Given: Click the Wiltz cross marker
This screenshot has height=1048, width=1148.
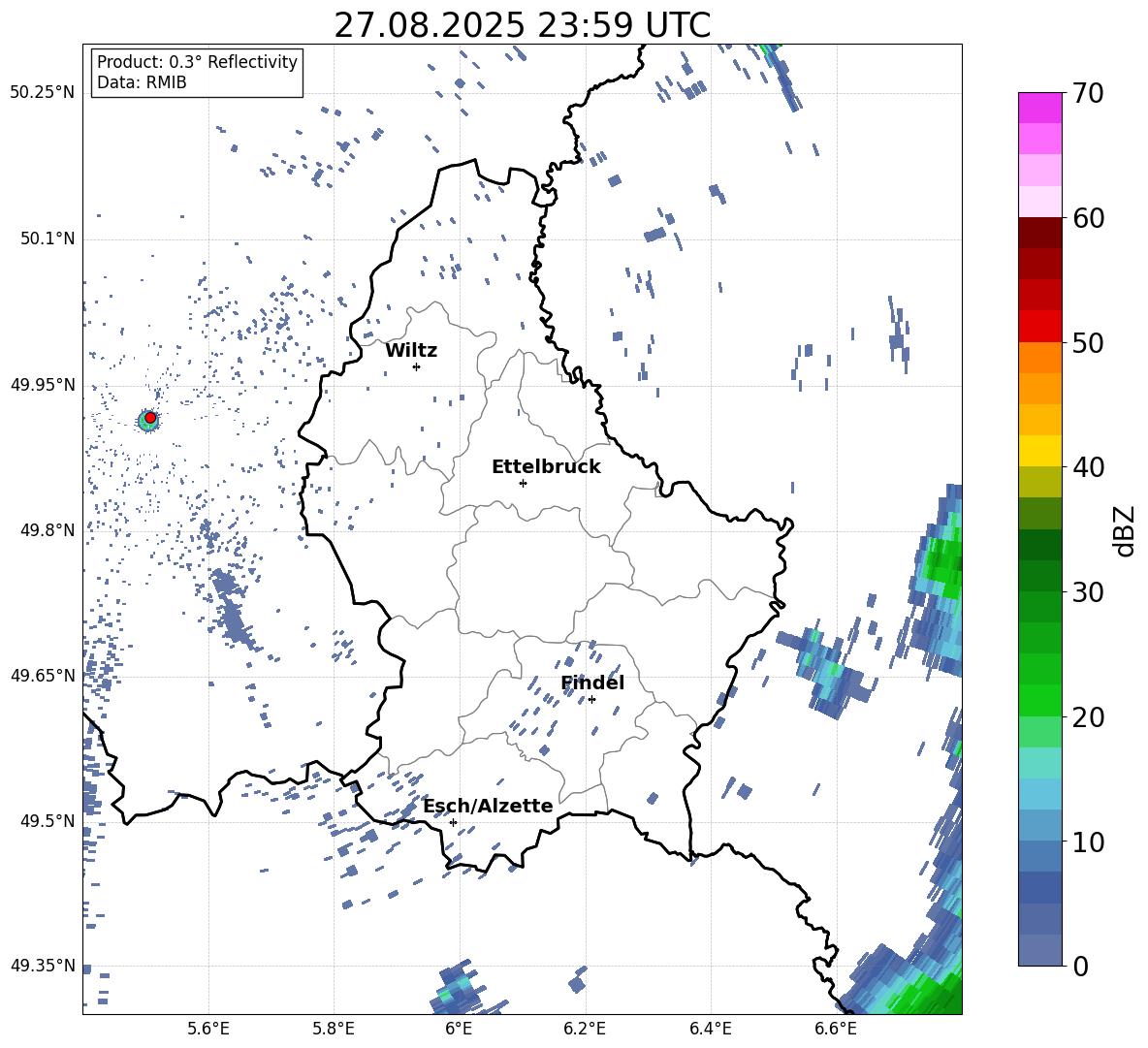Looking at the screenshot, I should tap(417, 366).
